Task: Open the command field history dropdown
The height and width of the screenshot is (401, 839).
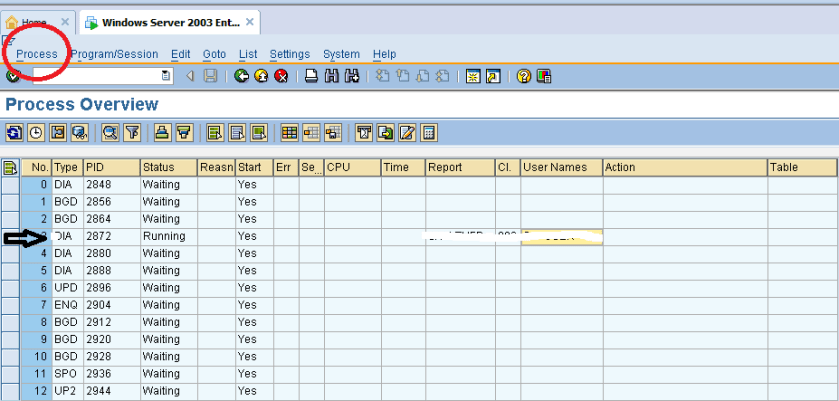Action: (x=166, y=76)
